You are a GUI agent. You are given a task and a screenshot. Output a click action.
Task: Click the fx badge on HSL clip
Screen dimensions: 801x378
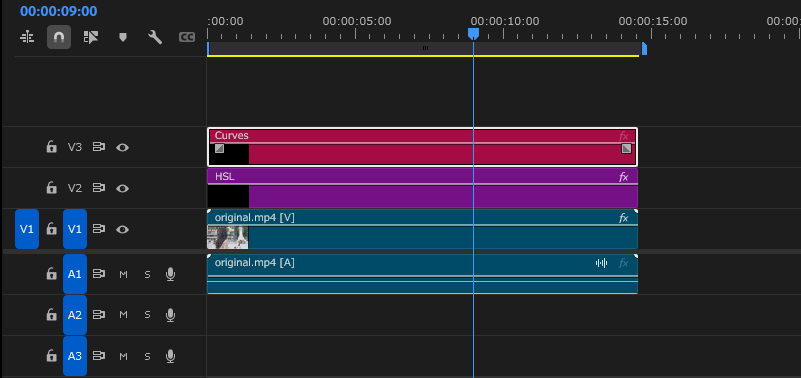tap(623, 177)
